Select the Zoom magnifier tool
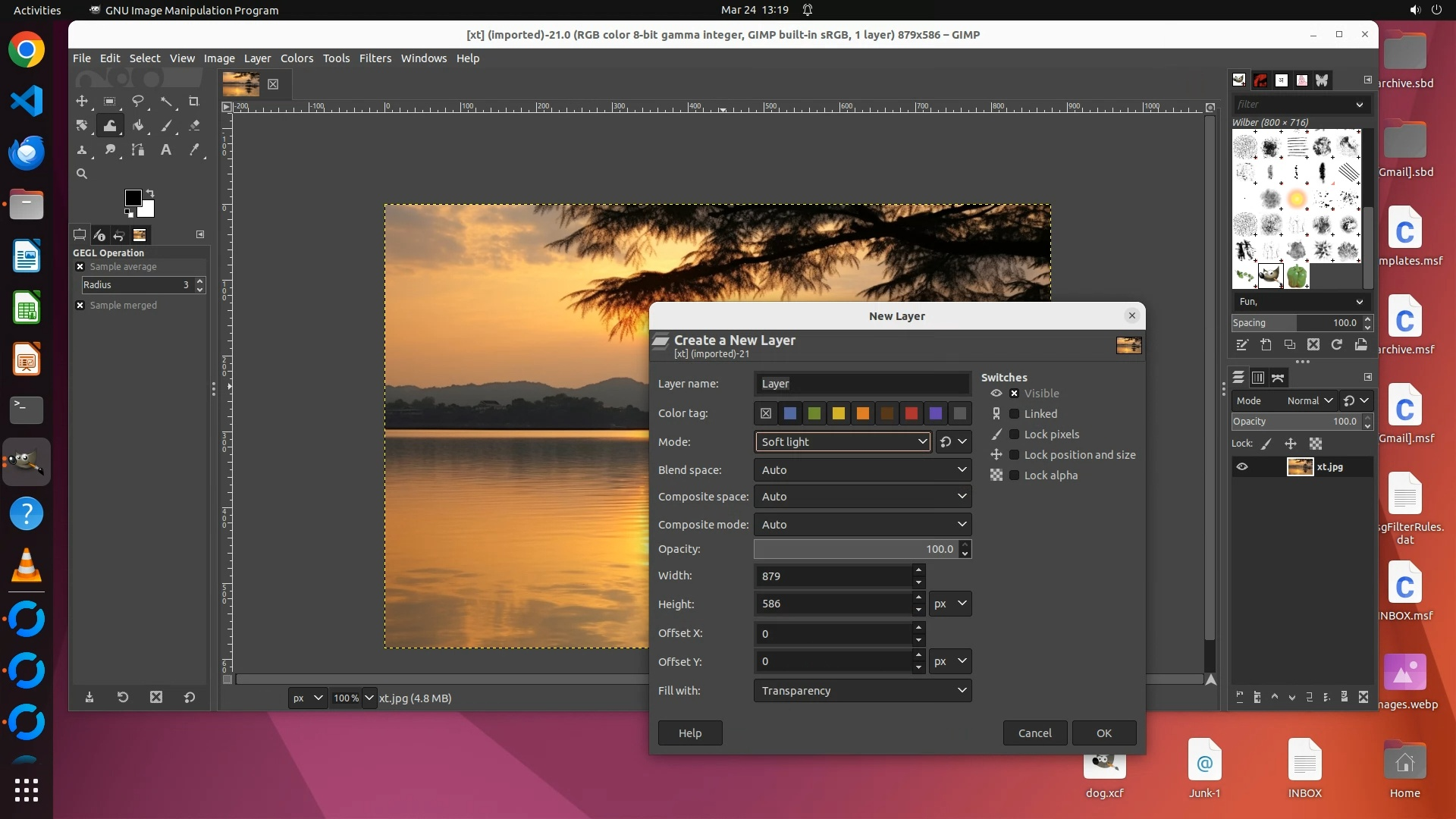The width and height of the screenshot is (1456, 819). 82,174
